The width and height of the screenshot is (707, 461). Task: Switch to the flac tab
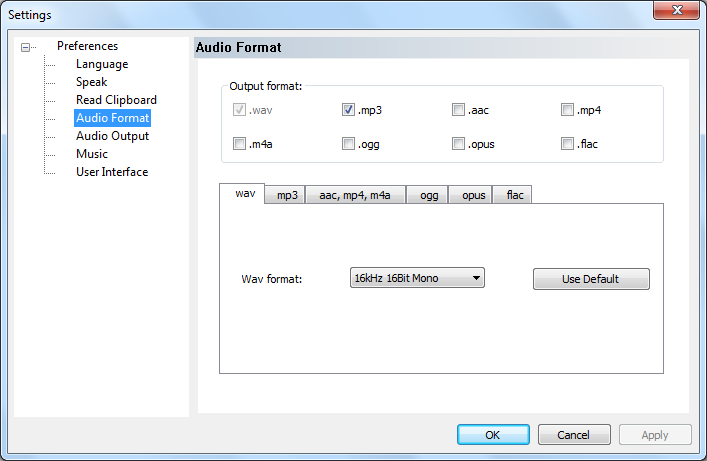(x=514, y=195)
